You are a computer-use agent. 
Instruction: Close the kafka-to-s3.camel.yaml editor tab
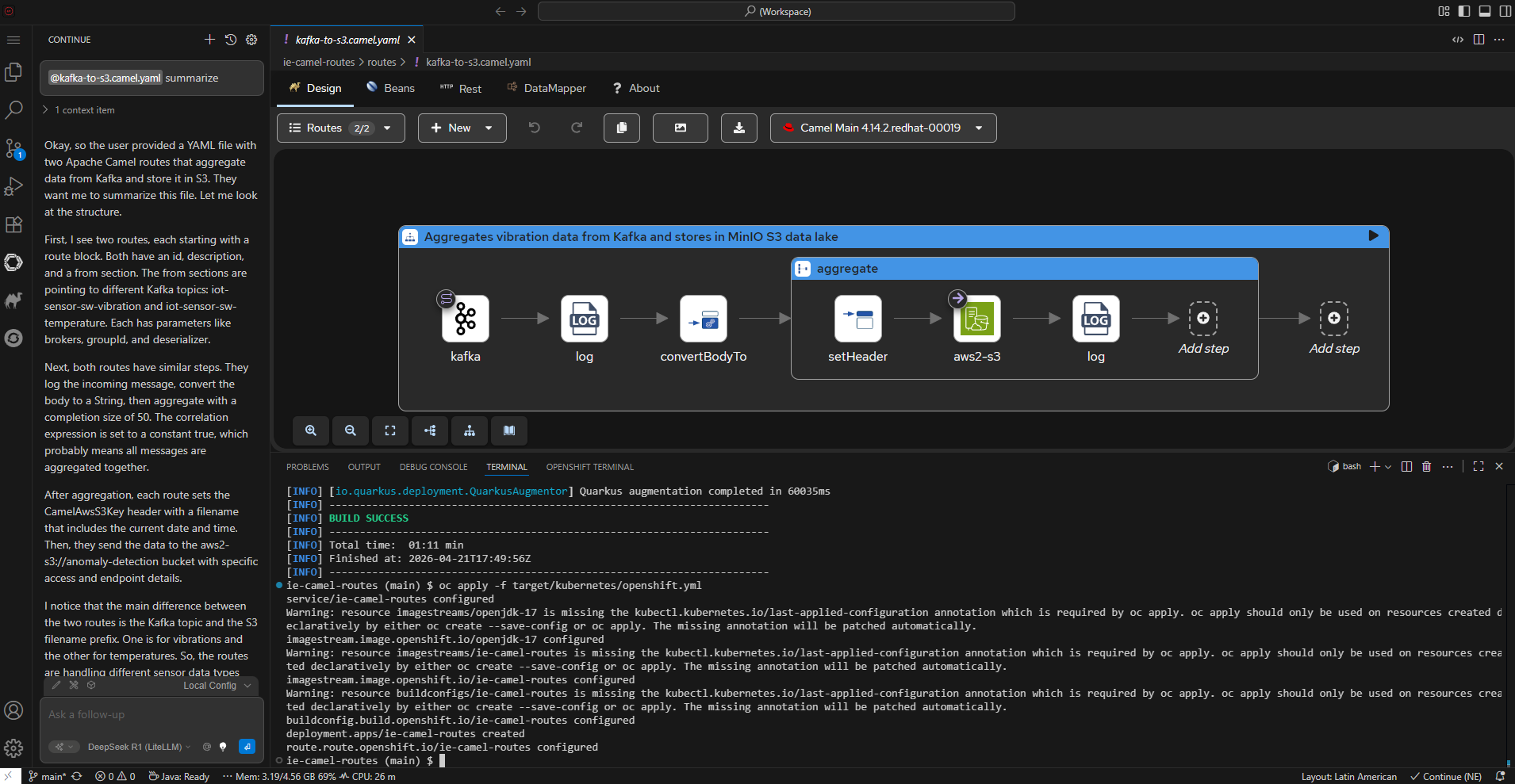(412, 40)
